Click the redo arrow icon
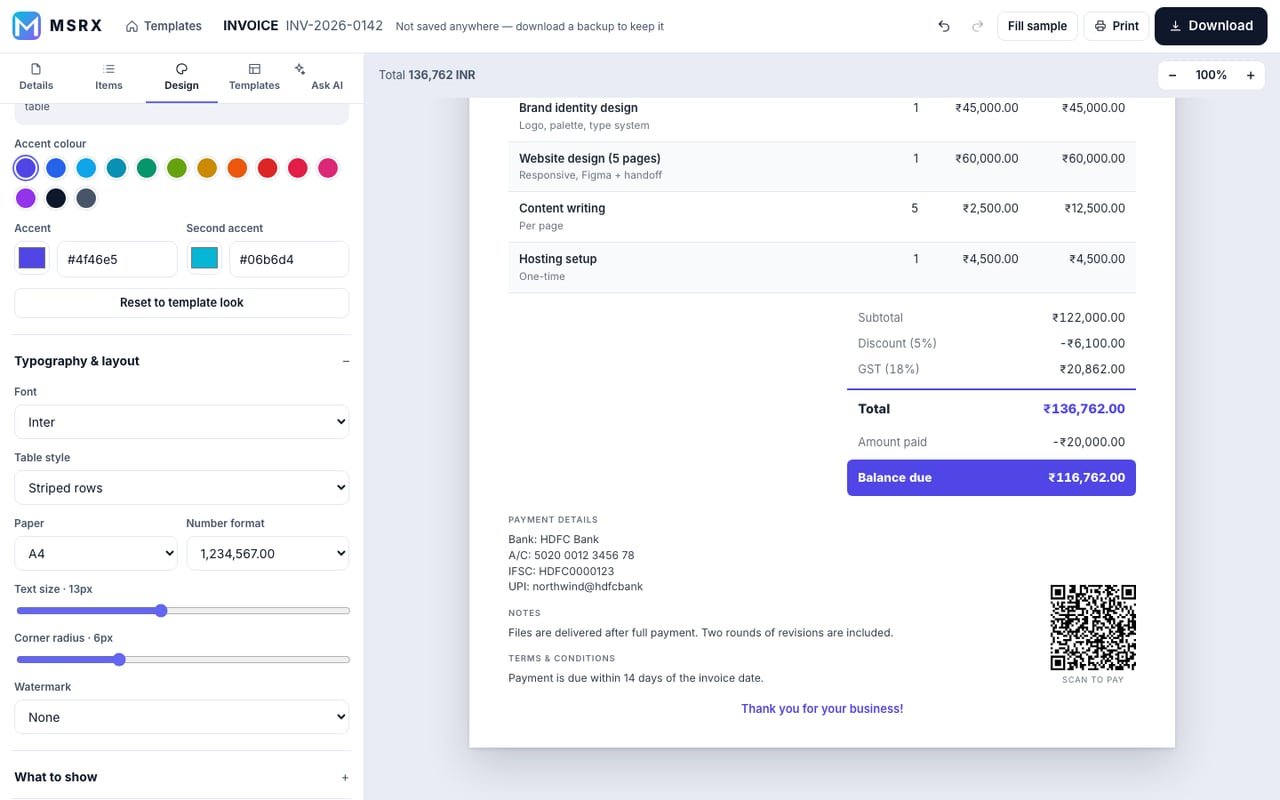This screenshot has height=800, width=1280. 977,26
